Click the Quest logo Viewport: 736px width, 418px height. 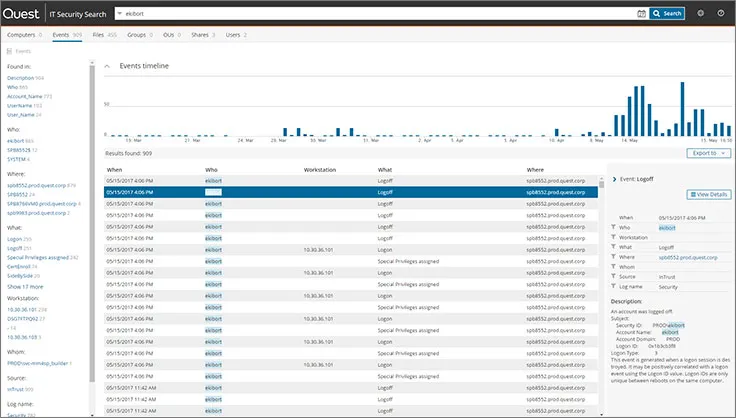(22, 13)
